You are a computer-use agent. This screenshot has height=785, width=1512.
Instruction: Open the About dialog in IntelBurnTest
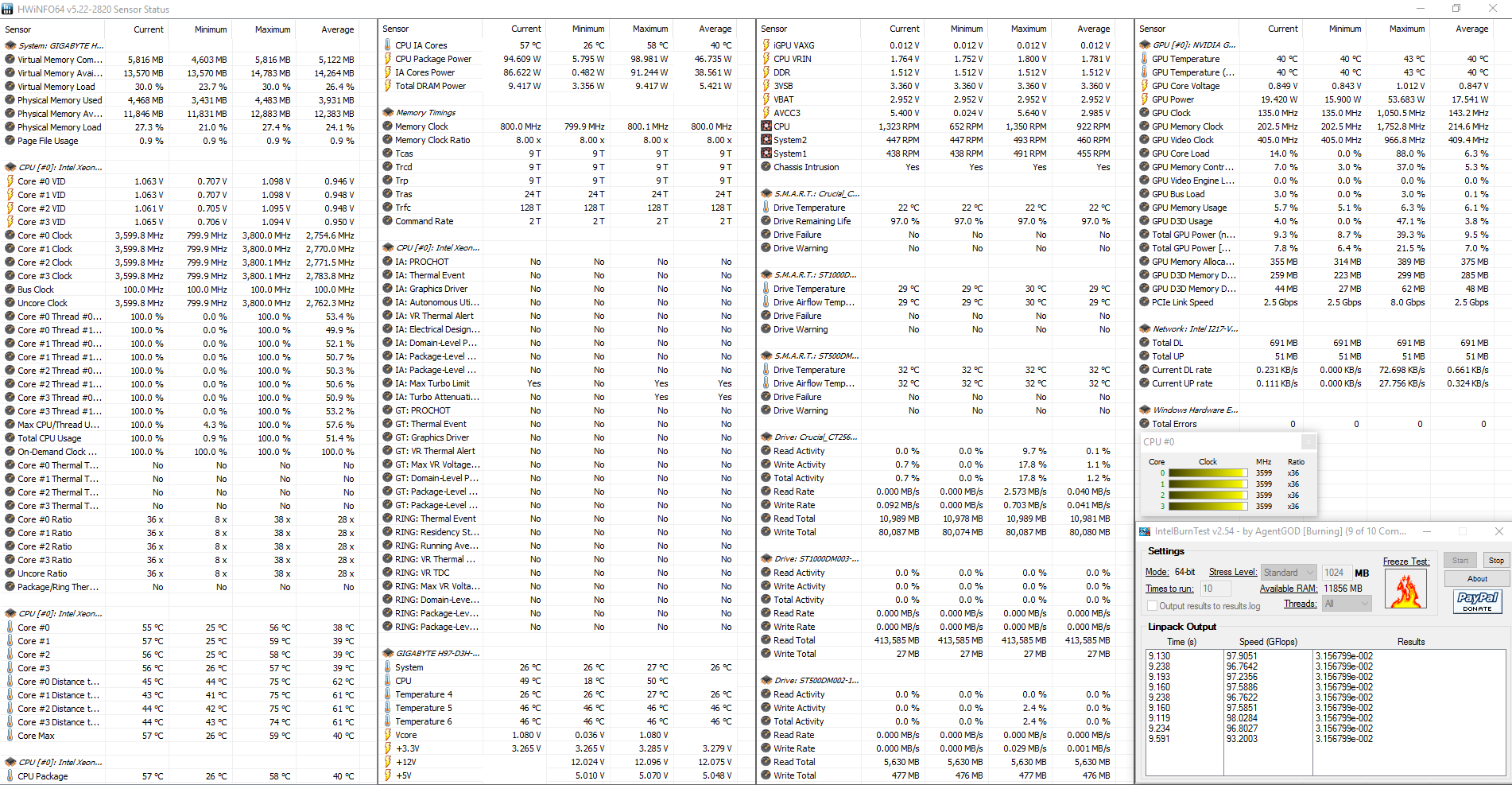[x=1477, y=579]
